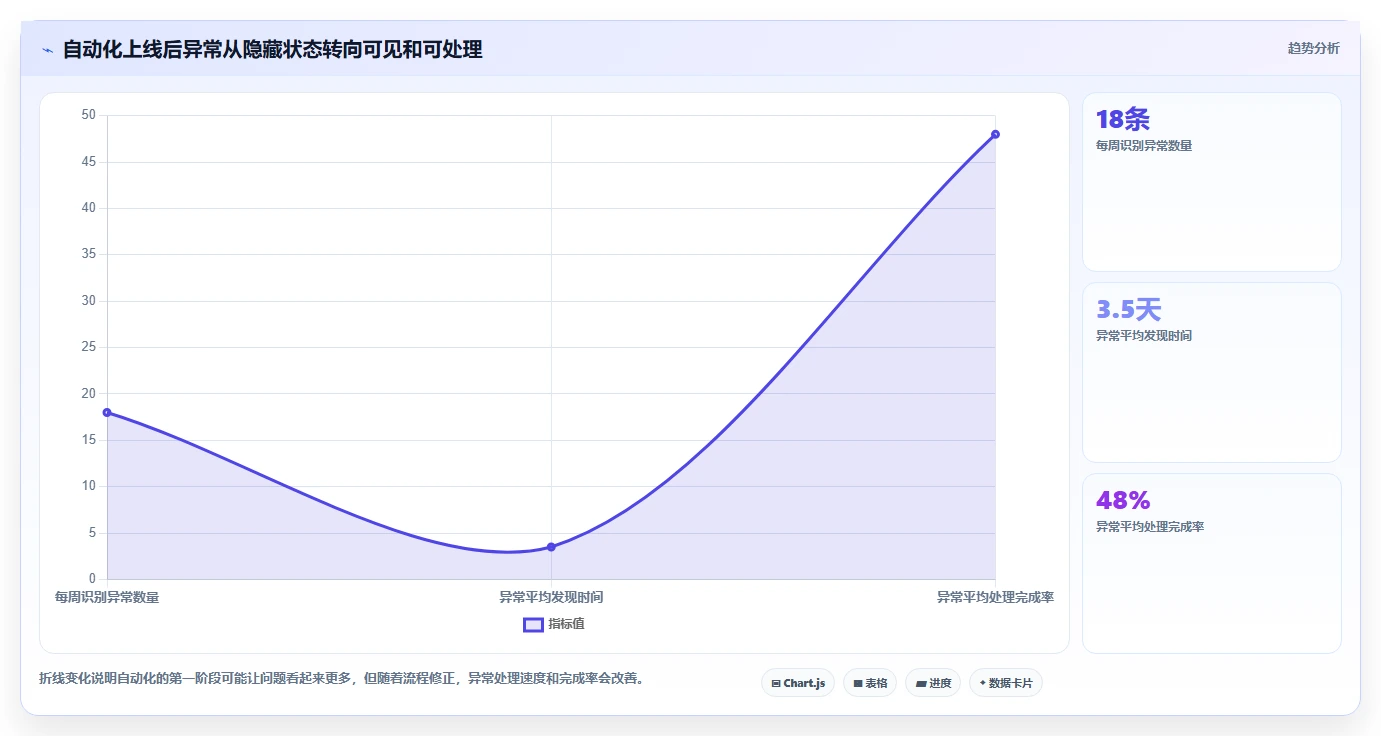Click the 表格 tag

click(870, 683)
